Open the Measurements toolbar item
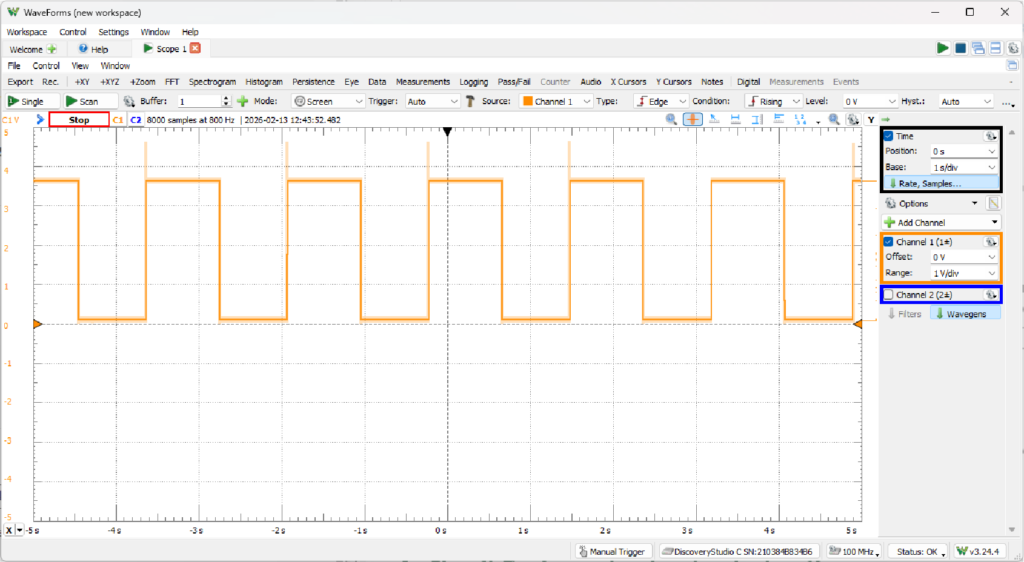The width and height of the screenshot is (1024, 562). coord(422,82)
